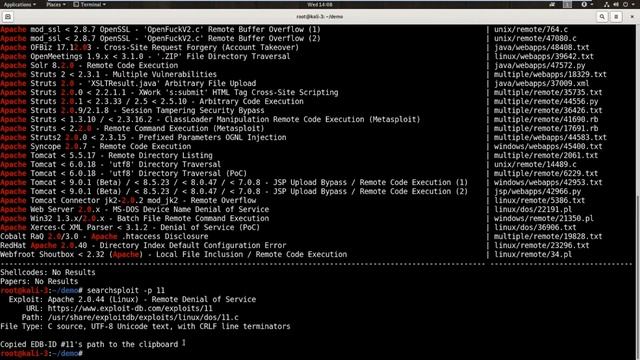Click the path multiple/remote/17691.rb
Viewport: 640px width, 360px height.
click(546, 128)
